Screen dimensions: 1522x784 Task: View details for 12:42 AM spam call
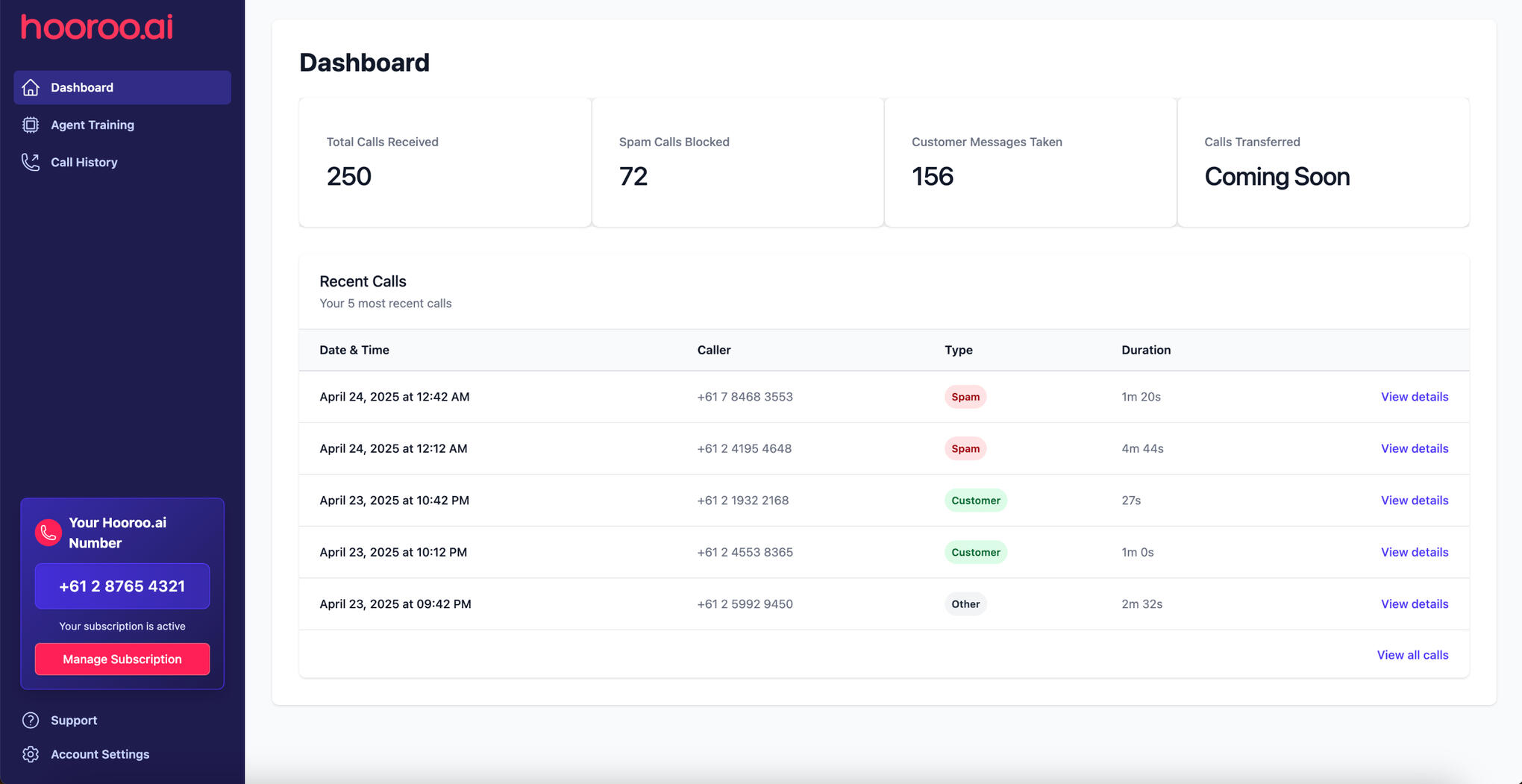1414,397
